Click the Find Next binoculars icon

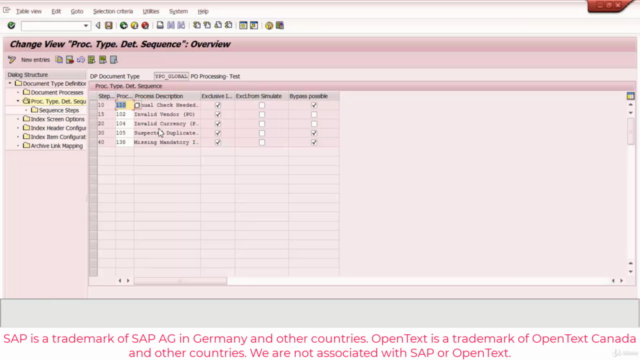tap(181, 25)
